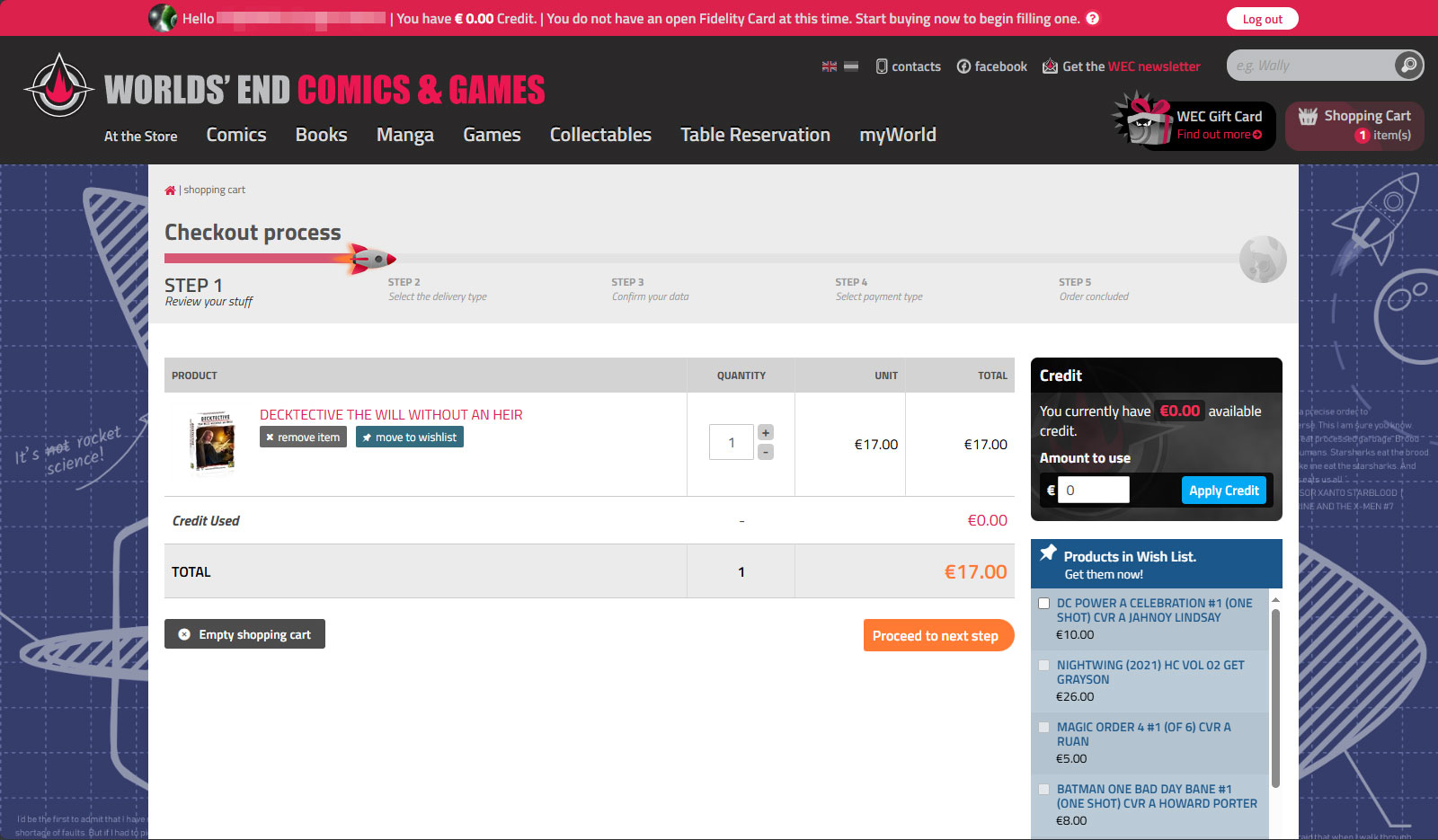The image size is (1438, 840).
Task: Switch language via UK flag icon
Action: [829, 66]
